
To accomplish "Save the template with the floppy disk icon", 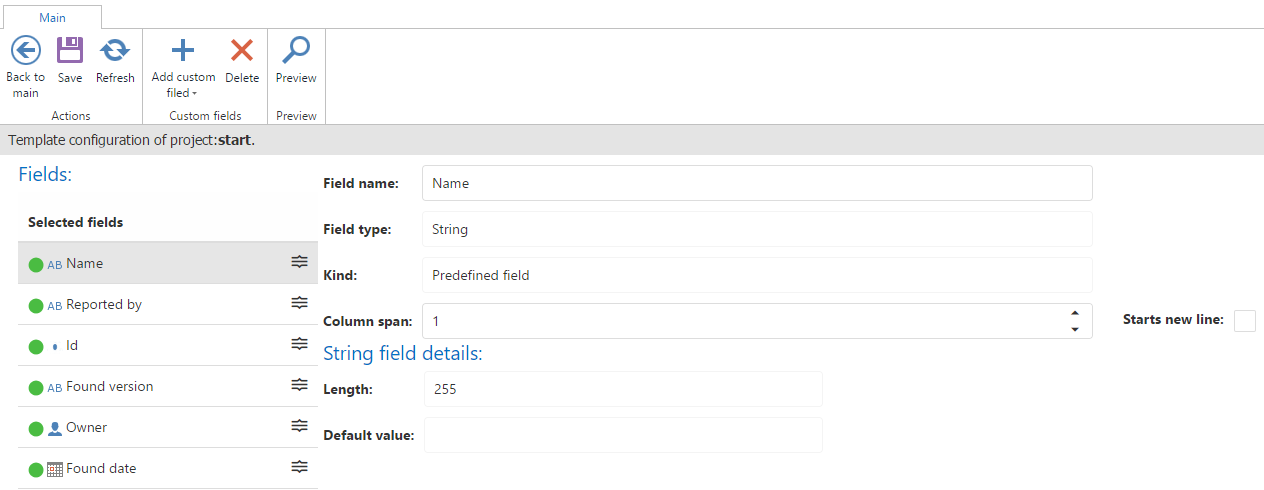I will (70, 51).
